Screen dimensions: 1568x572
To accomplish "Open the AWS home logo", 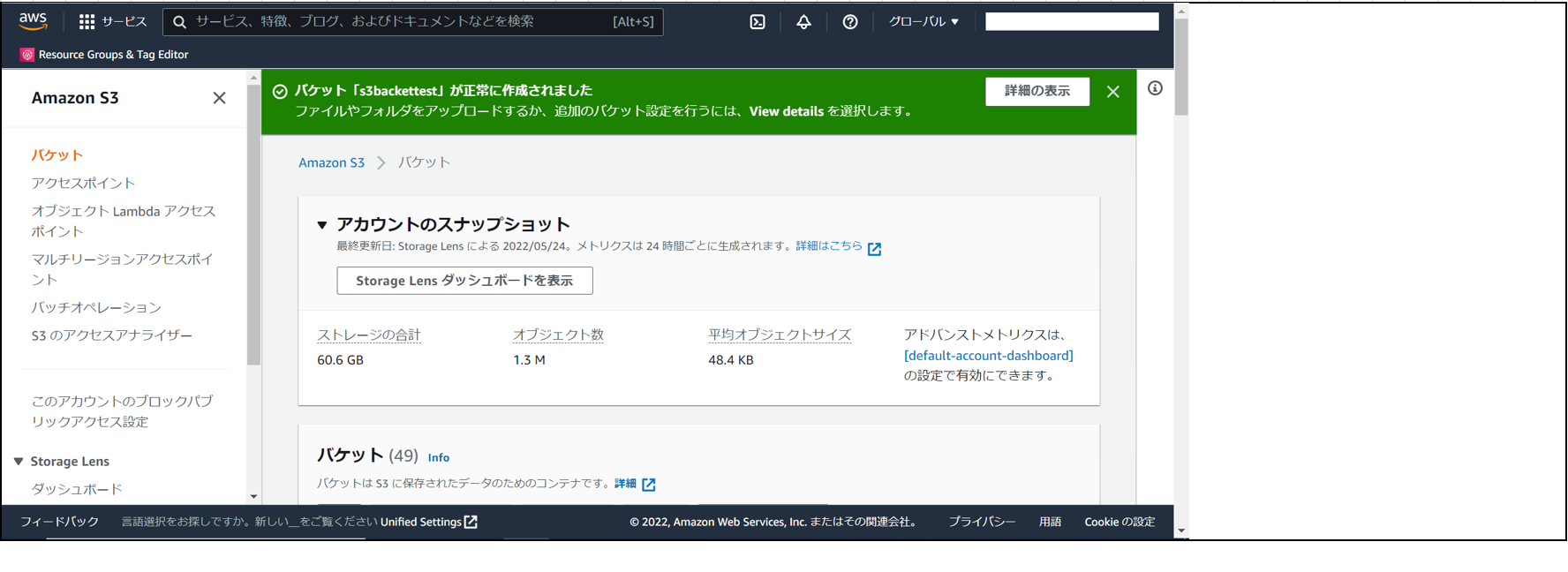I will click(34, 21).
